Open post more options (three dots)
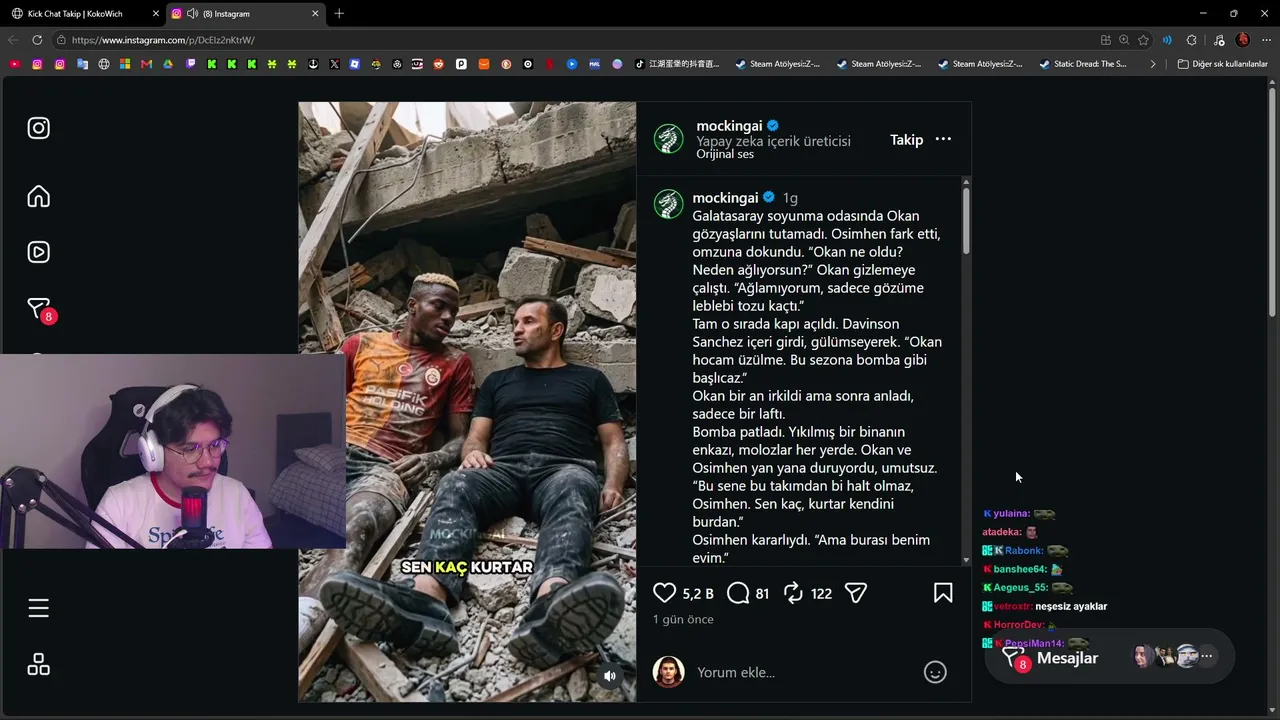This screenshot has width=1280, height=720. 943,139
